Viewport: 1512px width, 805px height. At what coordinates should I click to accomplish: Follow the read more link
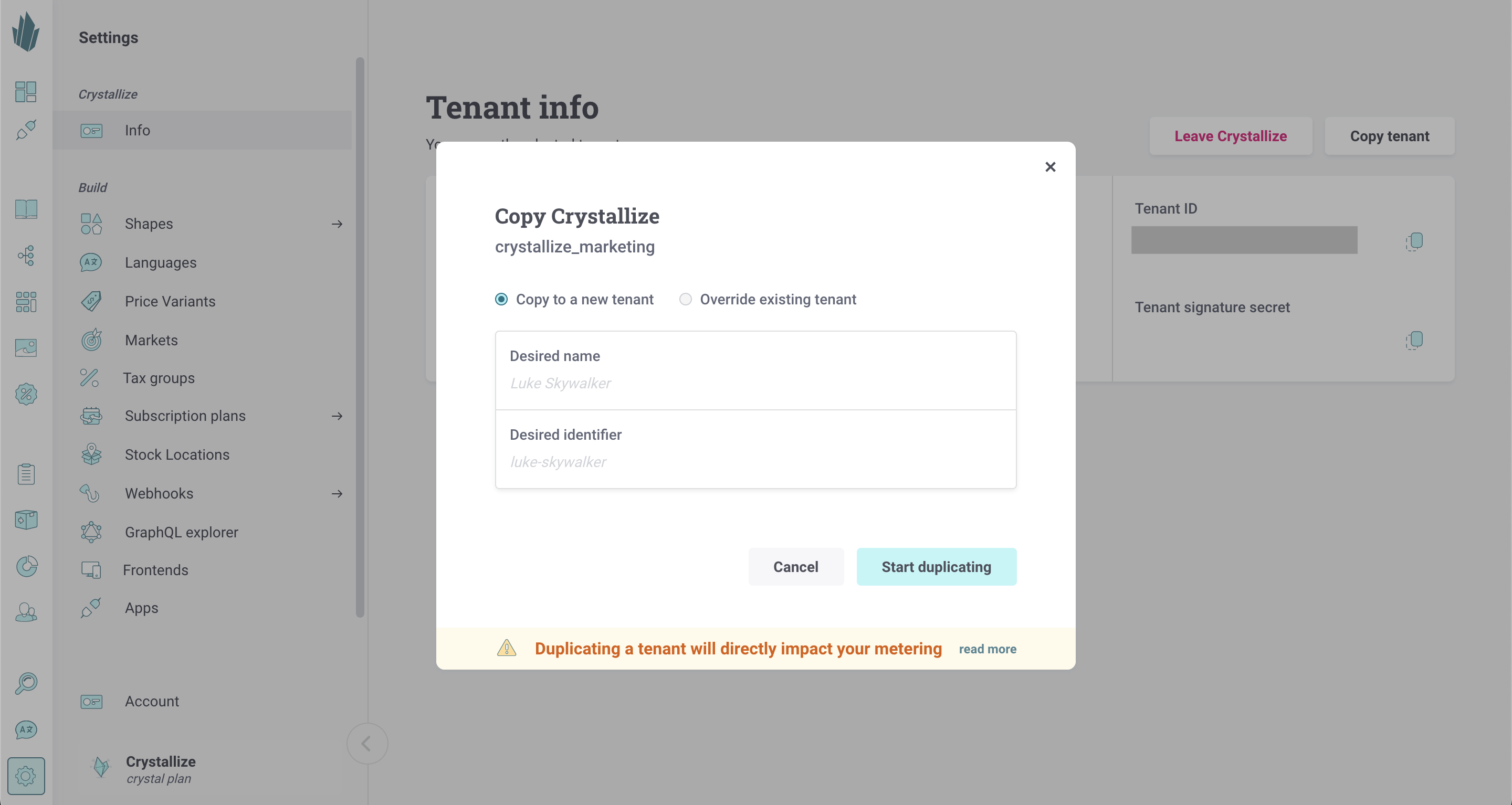pos(987,649)
